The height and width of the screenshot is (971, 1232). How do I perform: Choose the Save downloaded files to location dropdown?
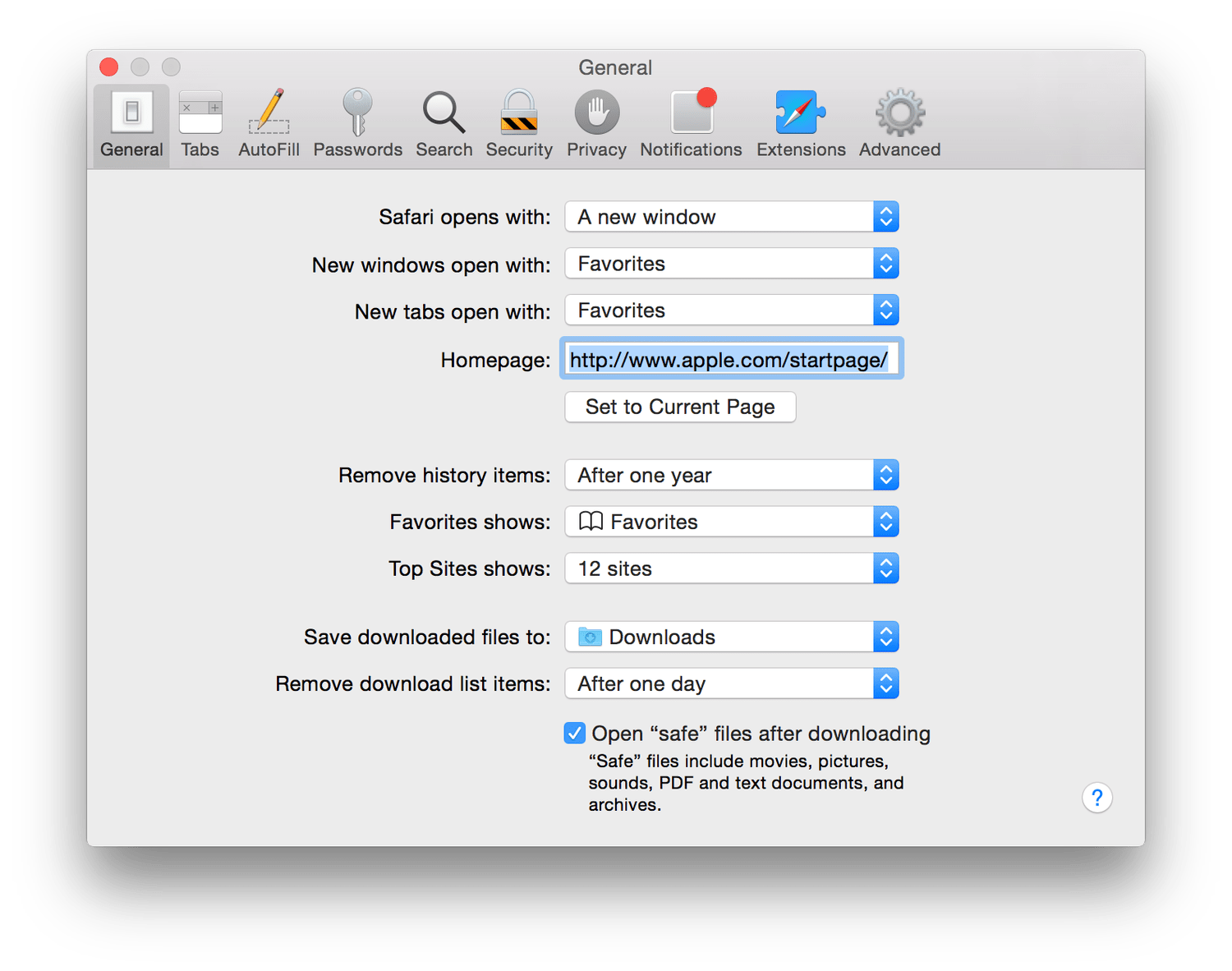point(732,637)
